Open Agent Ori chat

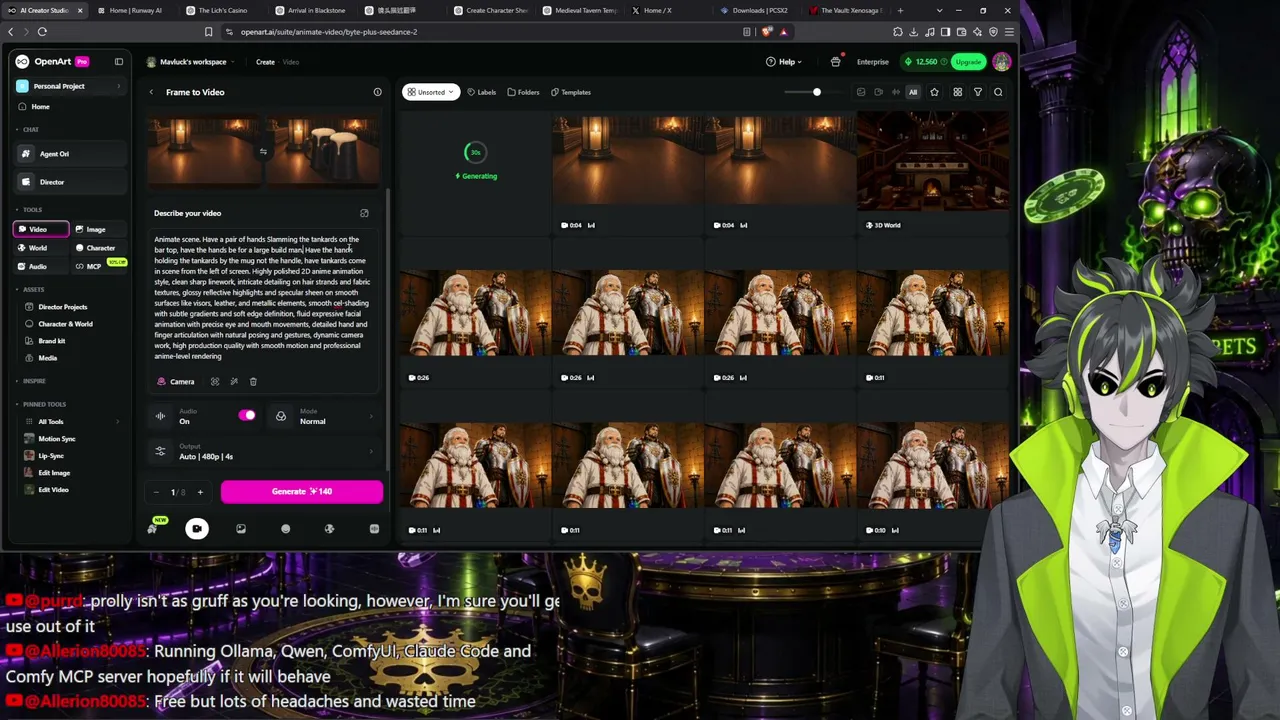[x=71, y=154]
